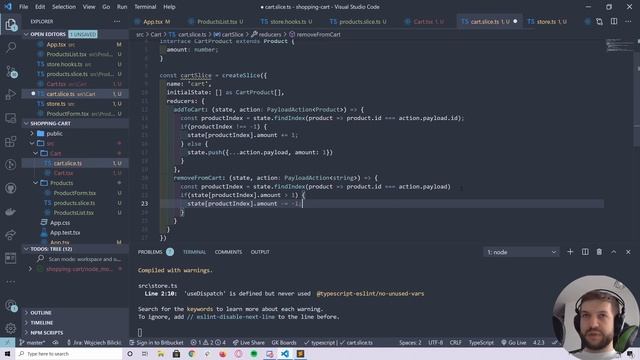Viewport: 640px width, 360px height.
Task: Open Remote Explorer view in activity bar
Action: (x=11, y=118)
